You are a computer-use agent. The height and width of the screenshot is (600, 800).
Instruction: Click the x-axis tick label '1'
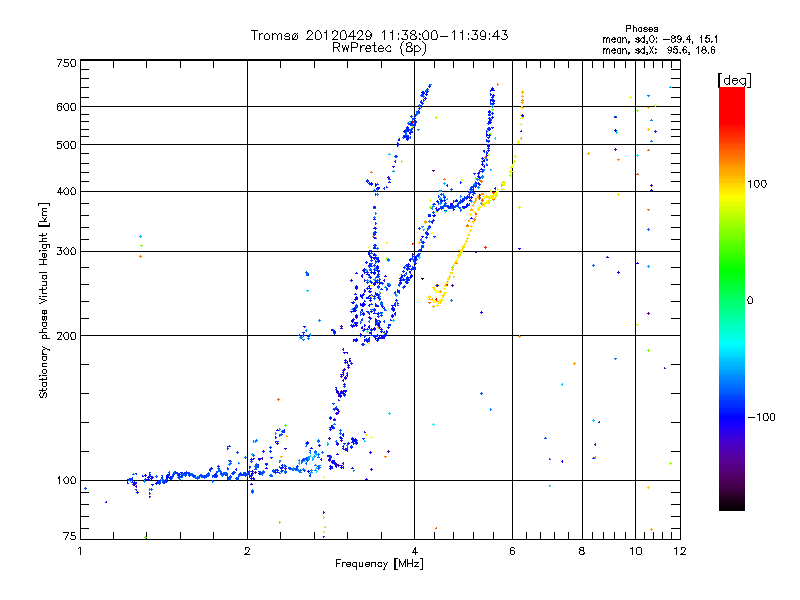pyautogui.click(x=80, y=551)
